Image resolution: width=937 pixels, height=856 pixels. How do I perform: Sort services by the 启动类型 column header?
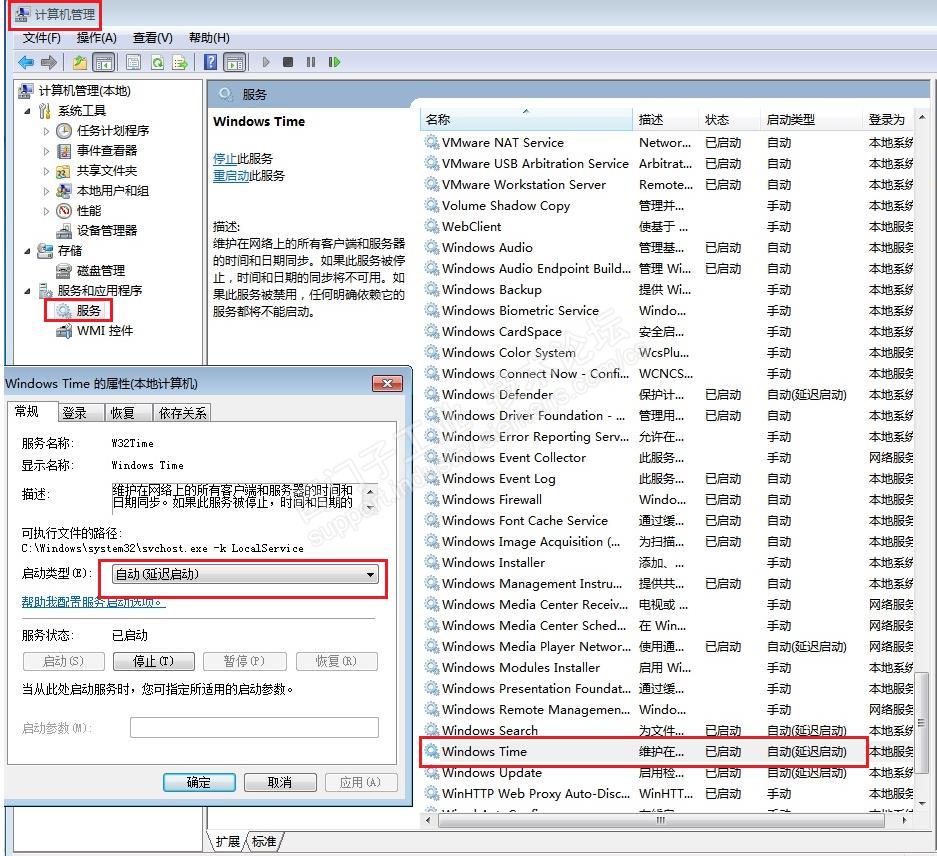coord(812,120)
